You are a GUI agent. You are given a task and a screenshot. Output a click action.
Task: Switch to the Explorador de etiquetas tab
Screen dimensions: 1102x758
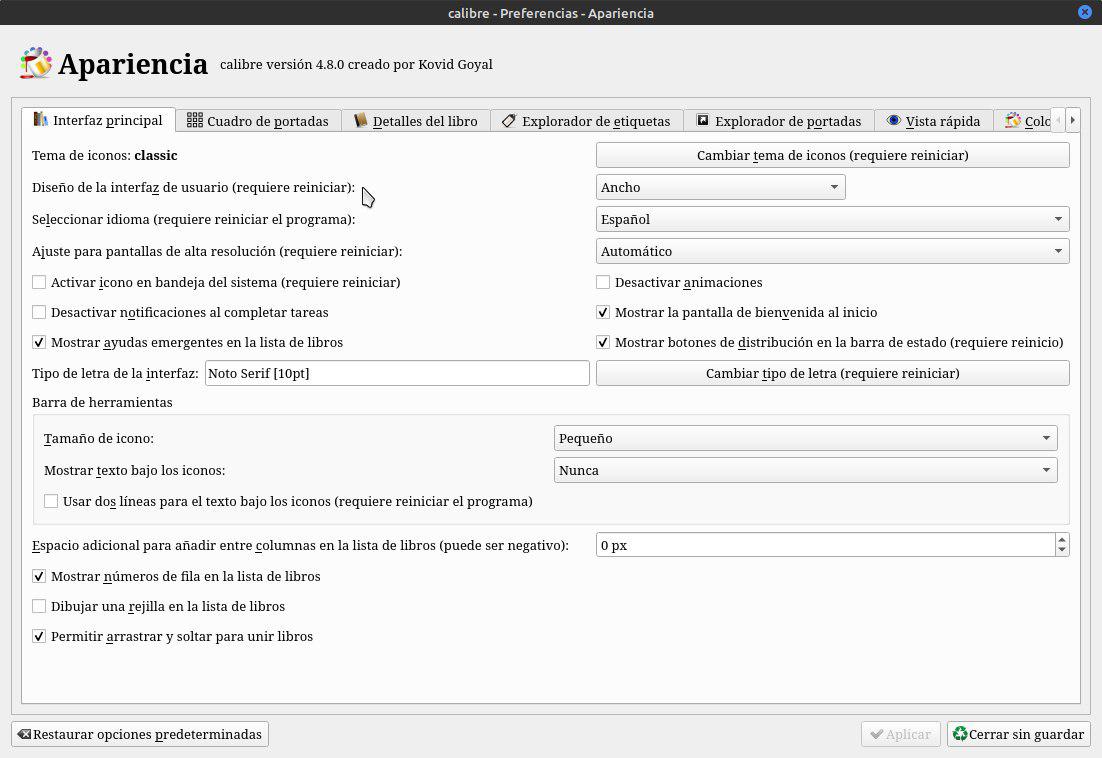coord(586,121)
